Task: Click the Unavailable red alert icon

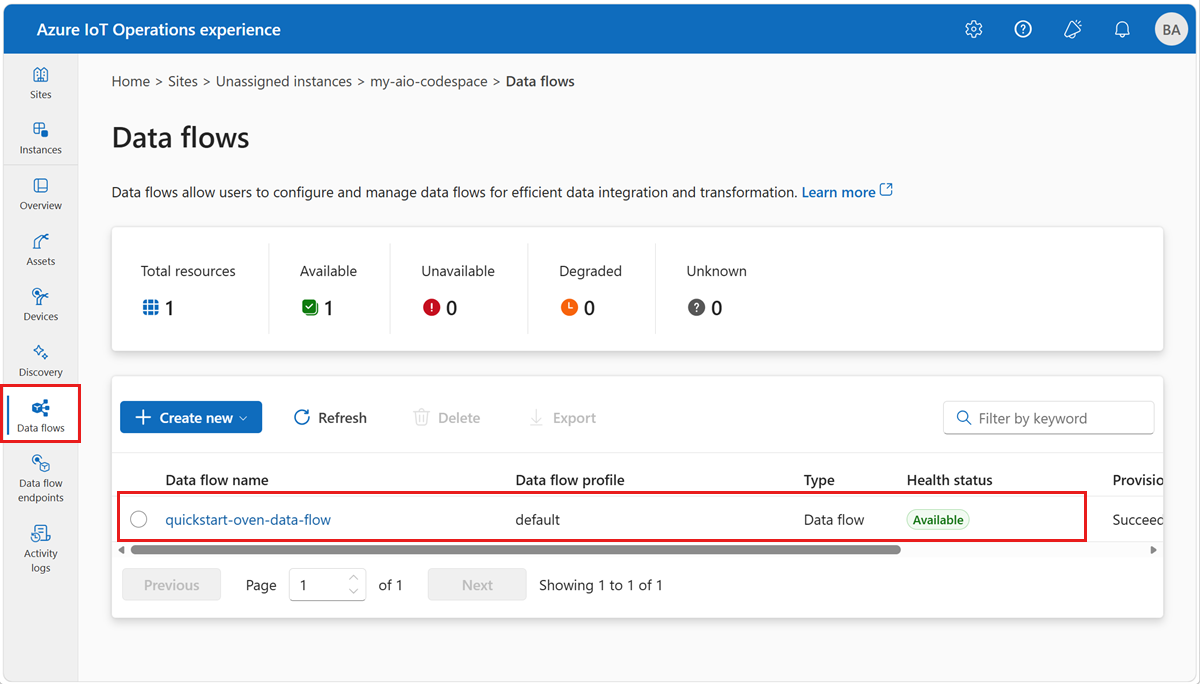Action: coord(431,308)
